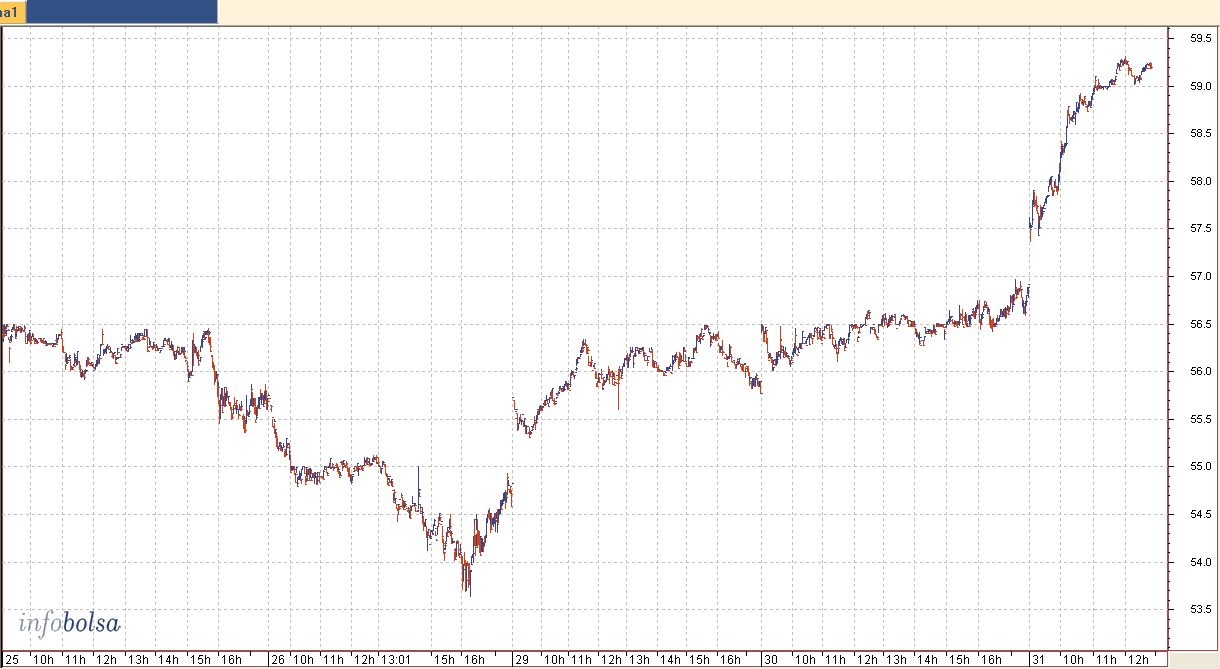Click the 57.5 price axis label
Screen dimensions: 1220x669
coord(1201,229)
